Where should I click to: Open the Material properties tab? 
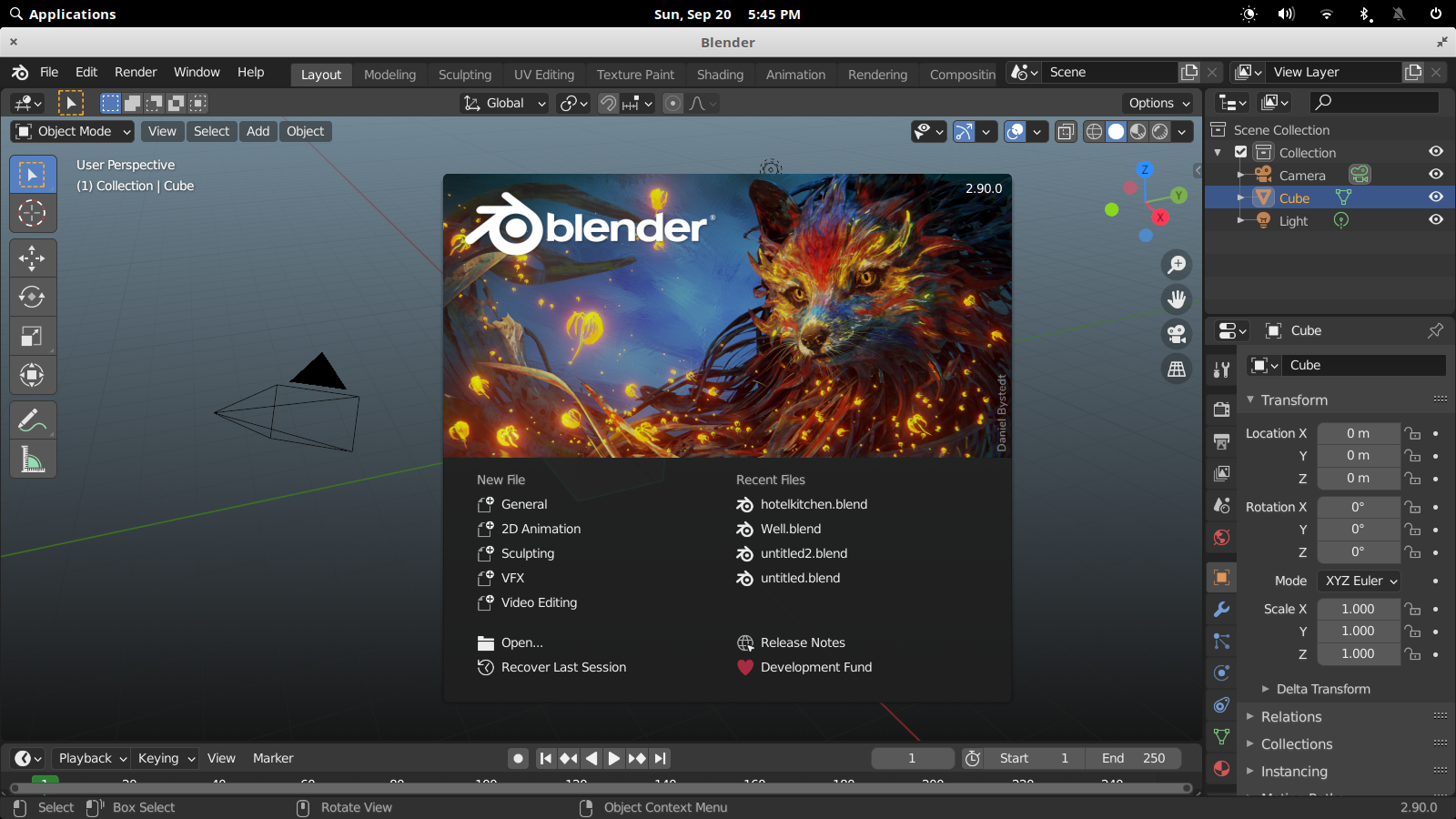1221,769
